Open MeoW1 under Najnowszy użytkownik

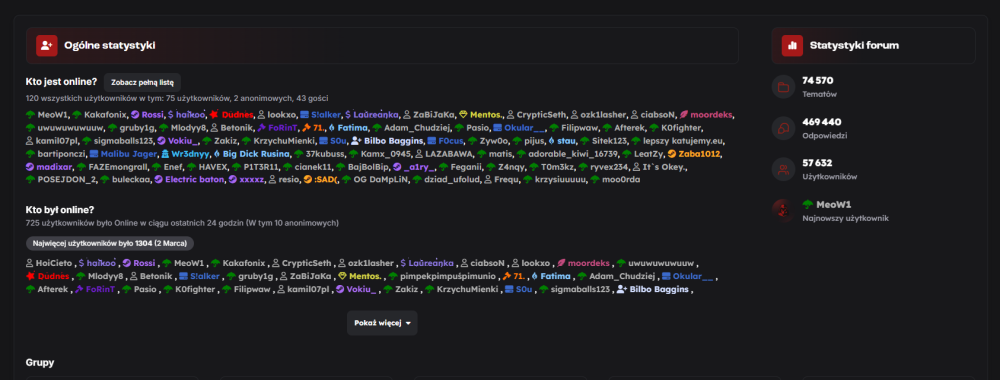pos(833,205)
